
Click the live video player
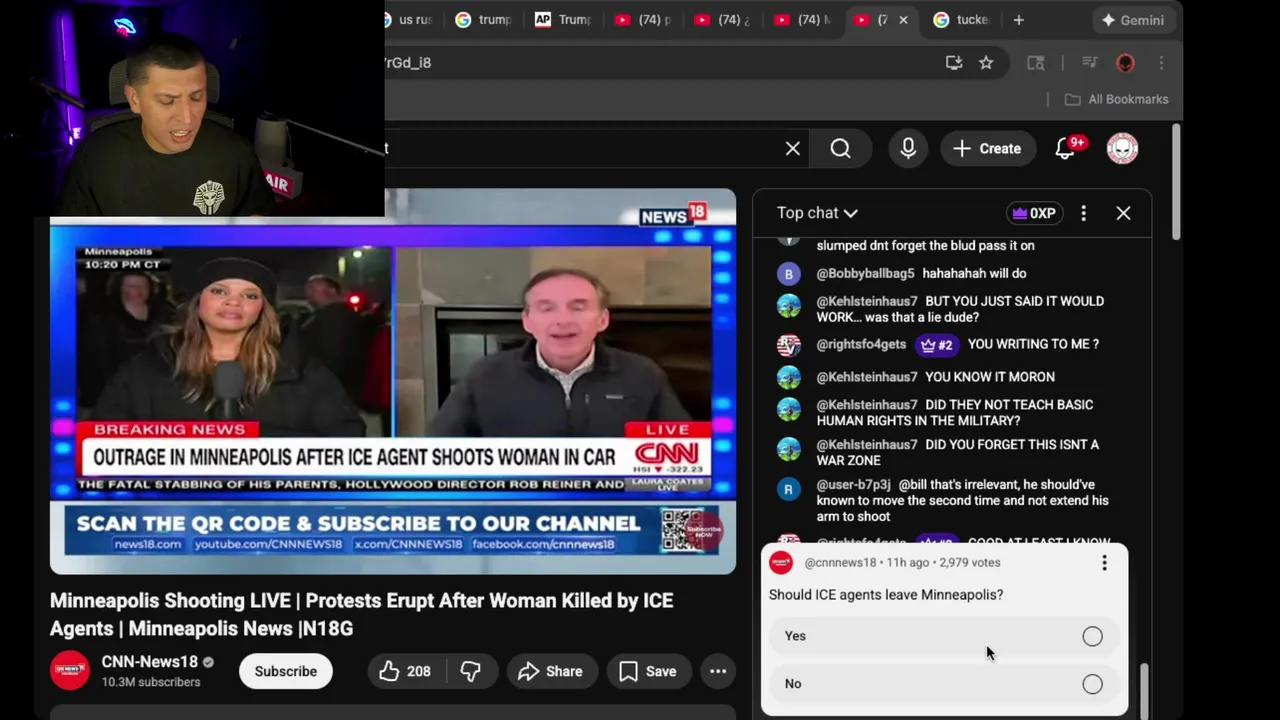(x=393, y=381)
